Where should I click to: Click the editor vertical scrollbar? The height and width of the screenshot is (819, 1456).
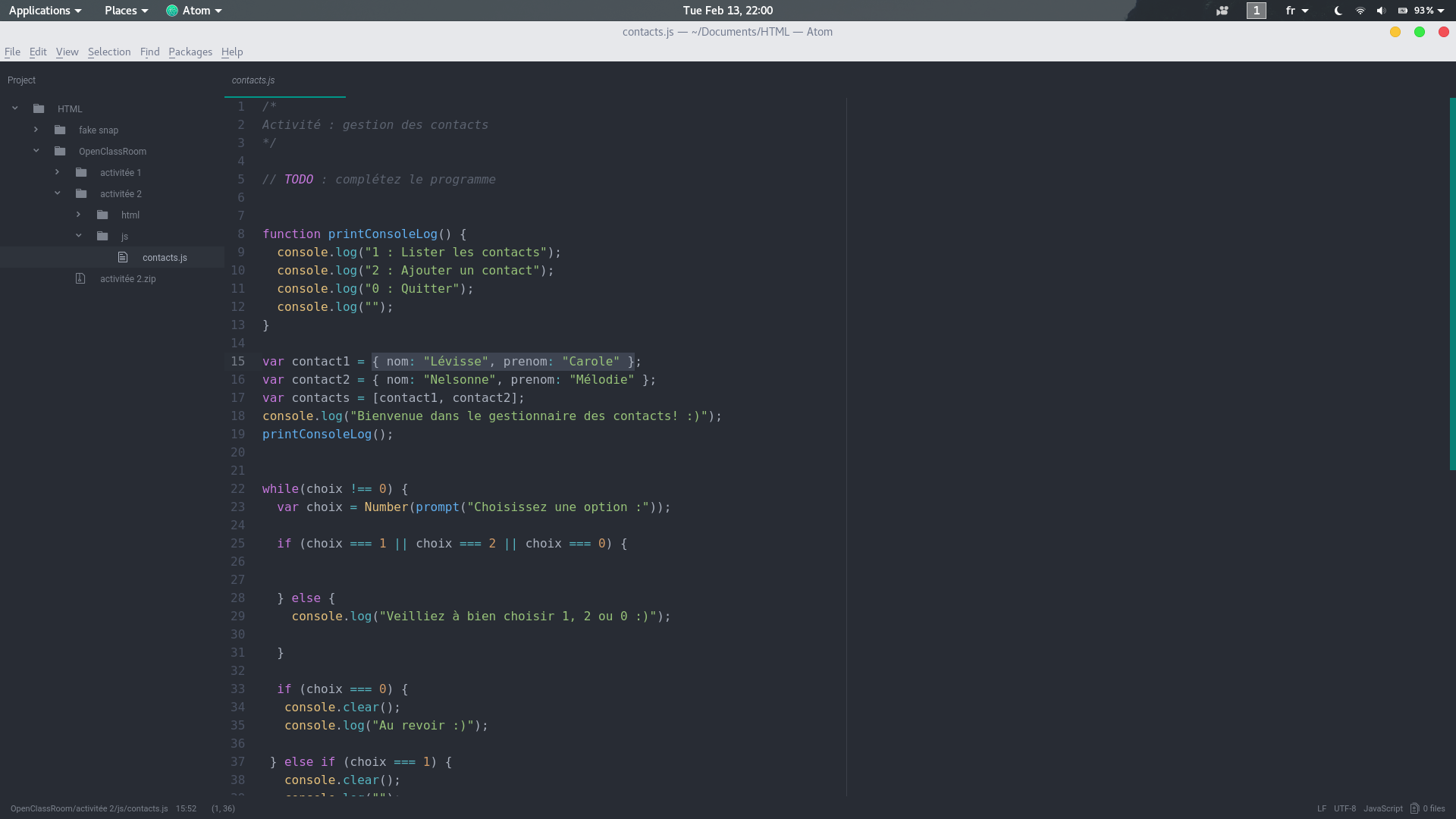1451,284
